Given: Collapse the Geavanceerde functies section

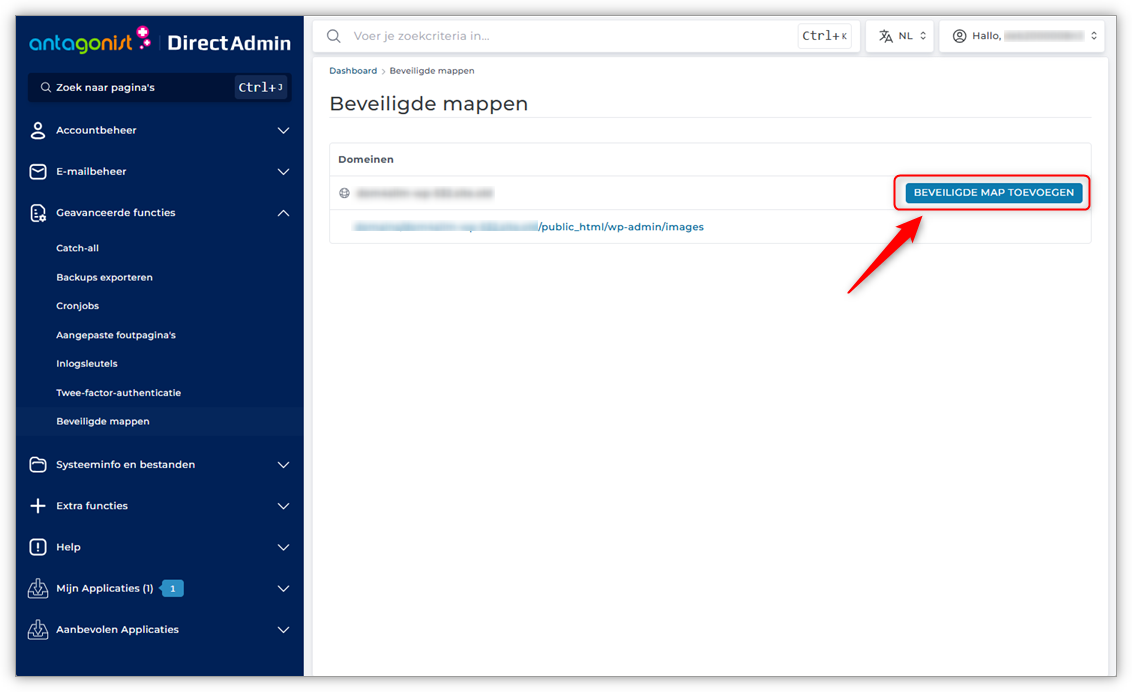Looking at the screenshot, I should point(283,213).
